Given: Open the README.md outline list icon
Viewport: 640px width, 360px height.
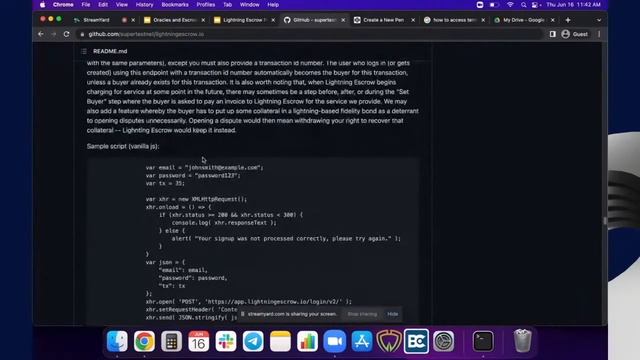Looking at the screenshot, I should [84, 51].
